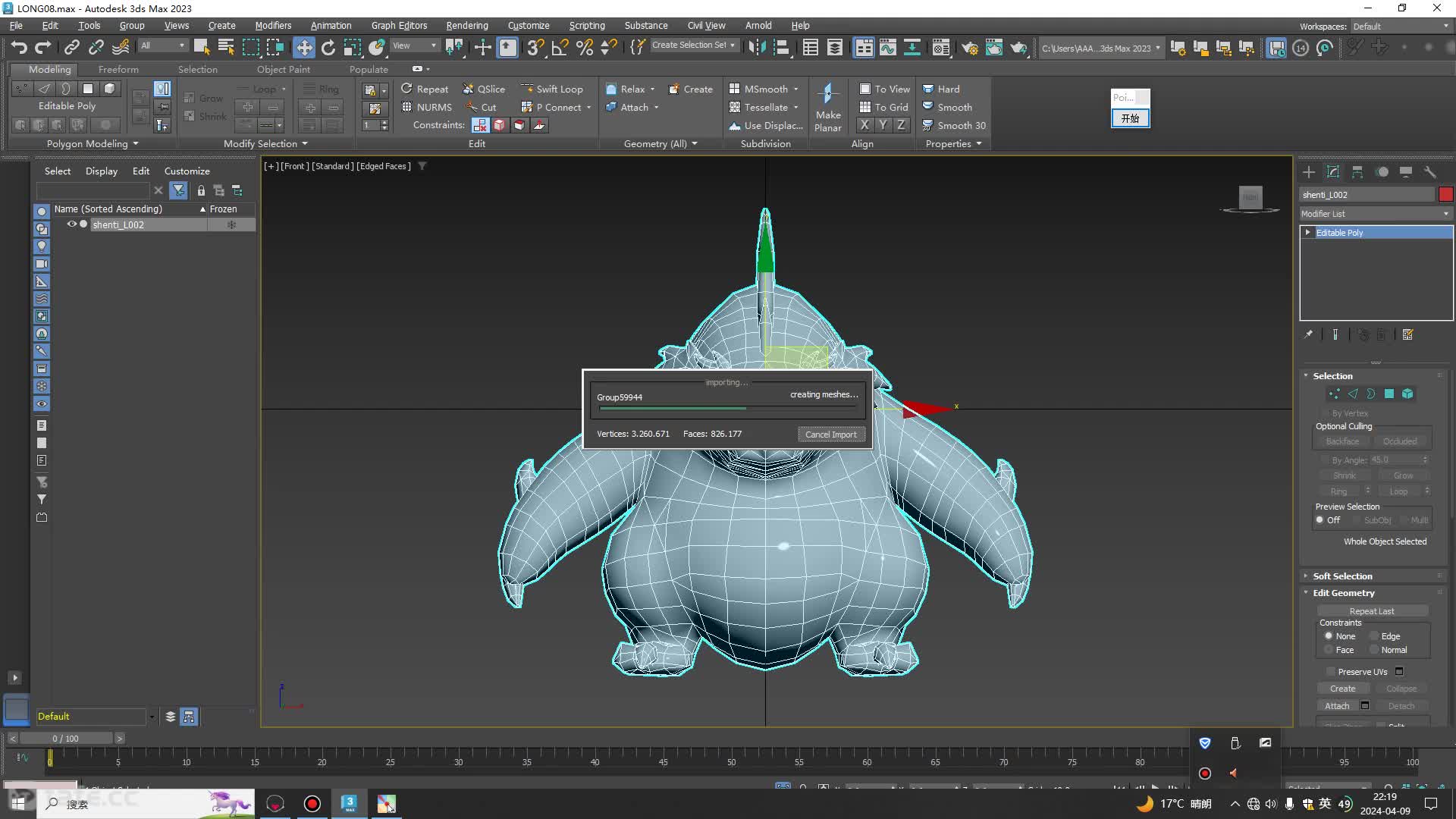Toggle the Angle Snap icon

tap(560, 48)
